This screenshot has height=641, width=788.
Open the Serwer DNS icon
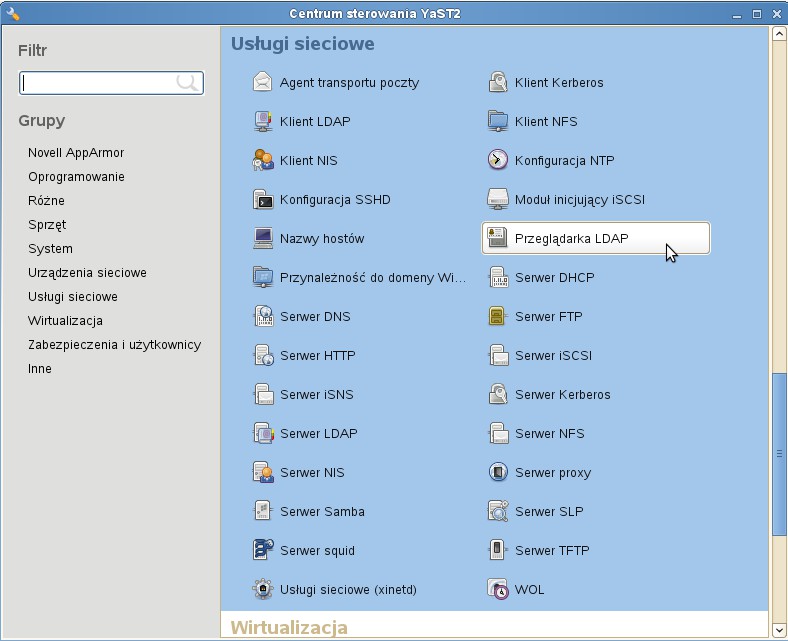[x=262, y=316]
